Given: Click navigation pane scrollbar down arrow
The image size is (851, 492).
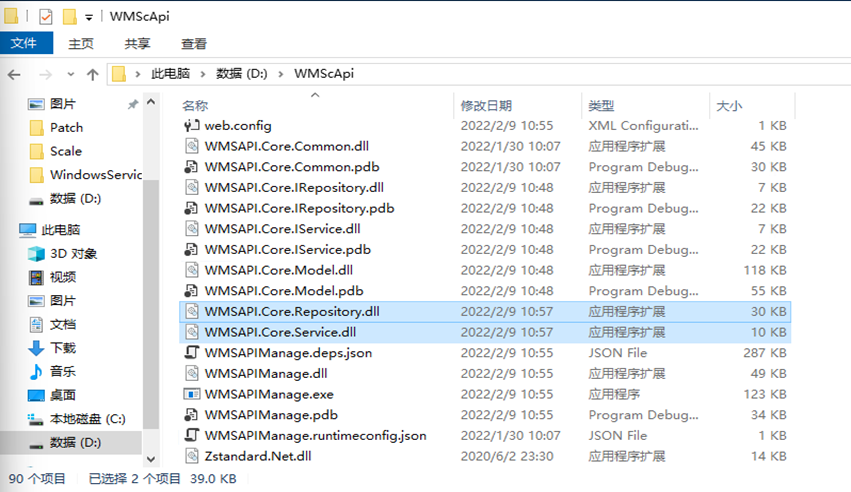Looking at the screenshot, I should 151,459.
